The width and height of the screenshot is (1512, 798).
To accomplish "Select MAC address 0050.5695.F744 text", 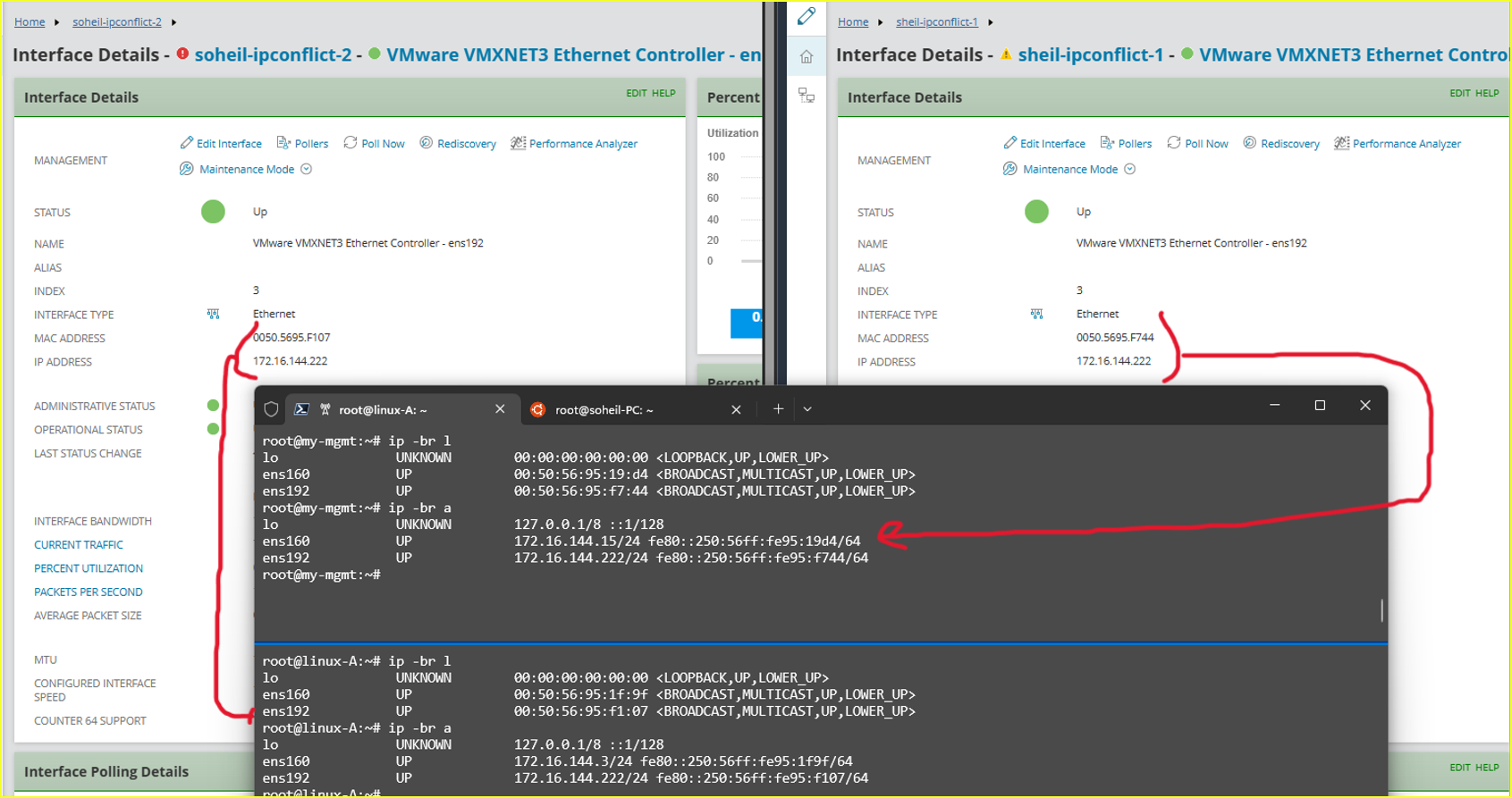I will [x=1115, y=337].
